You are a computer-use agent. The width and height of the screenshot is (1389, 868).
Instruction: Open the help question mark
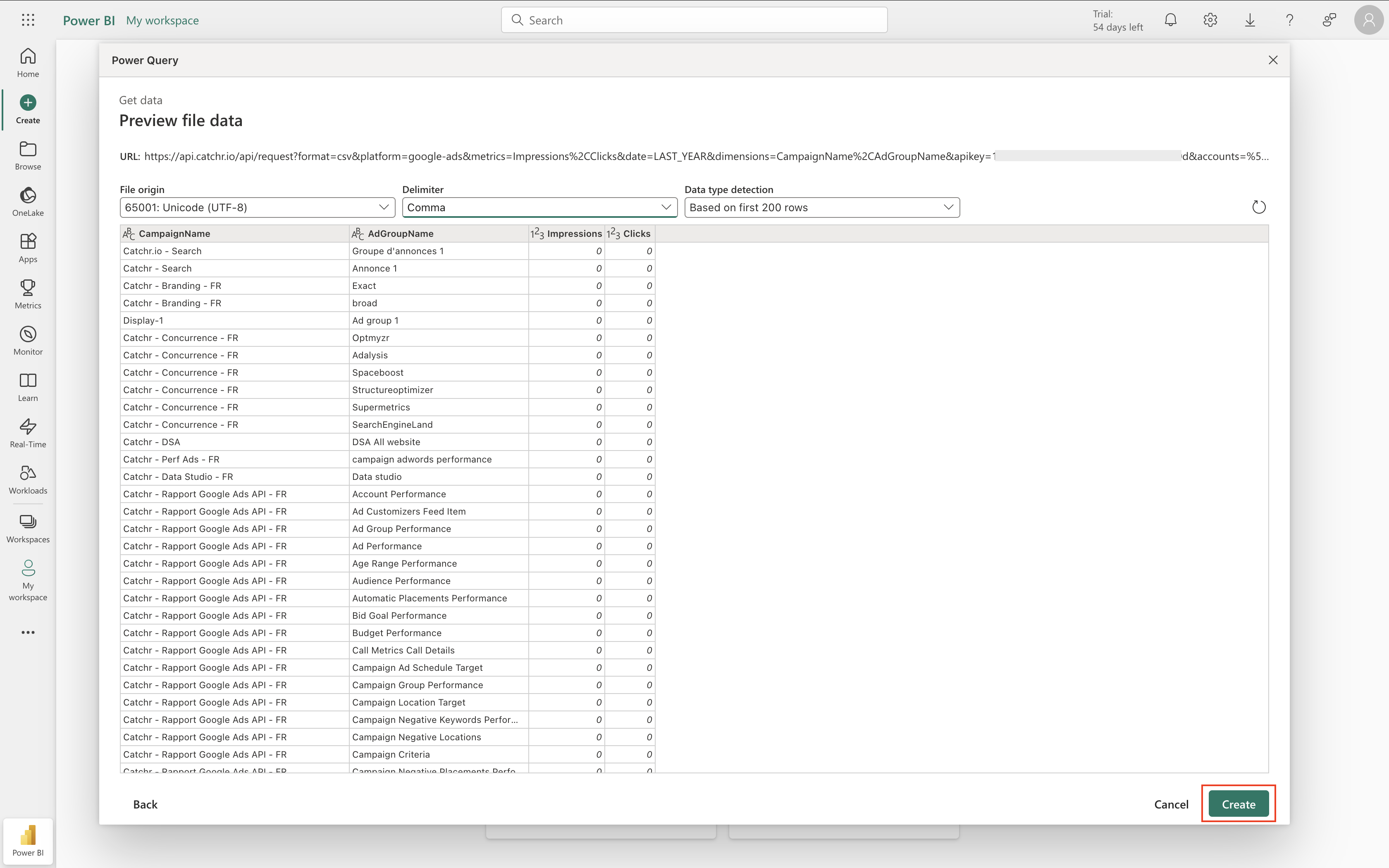pos(1289,20)
